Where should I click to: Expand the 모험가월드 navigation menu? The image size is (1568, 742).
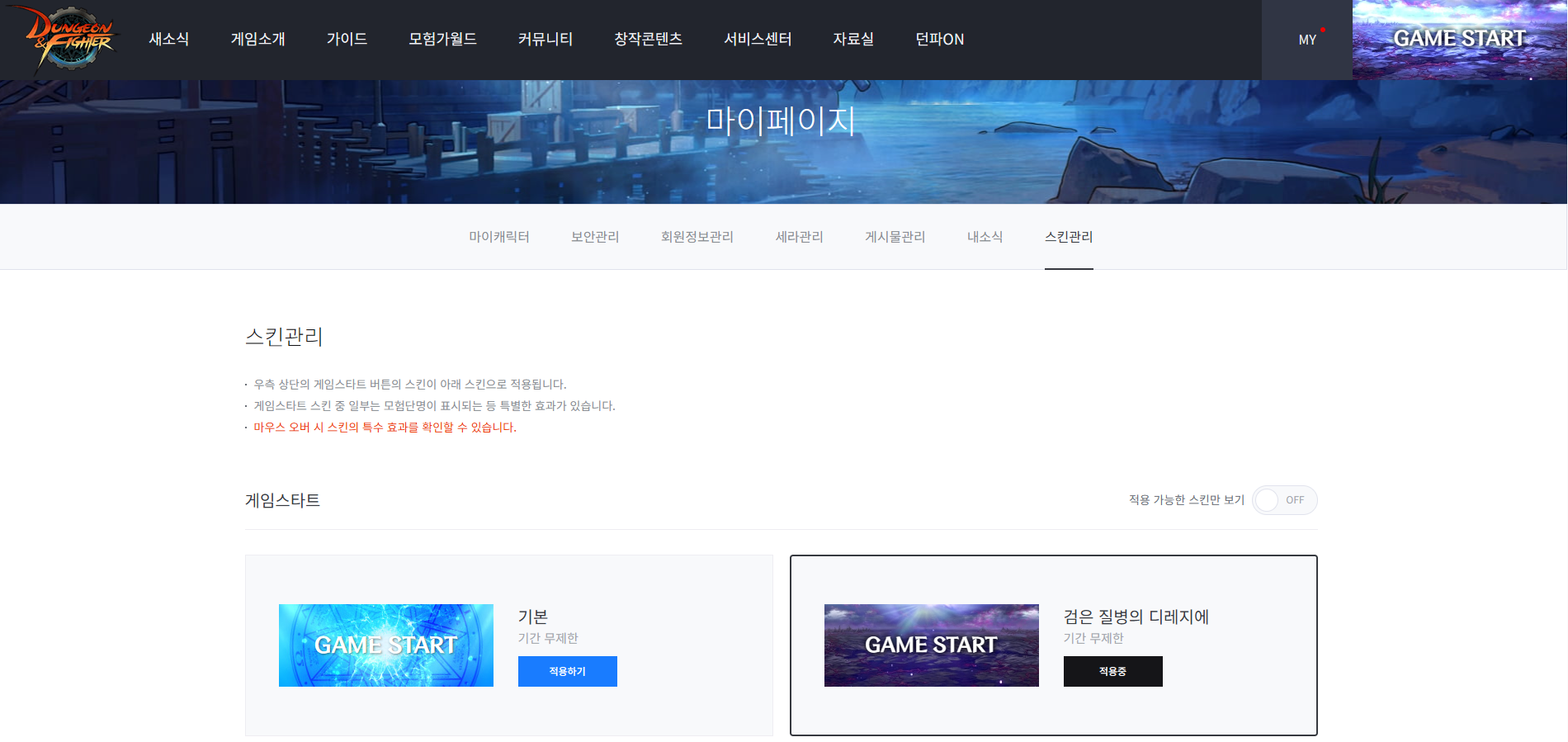tap(442, 39)
